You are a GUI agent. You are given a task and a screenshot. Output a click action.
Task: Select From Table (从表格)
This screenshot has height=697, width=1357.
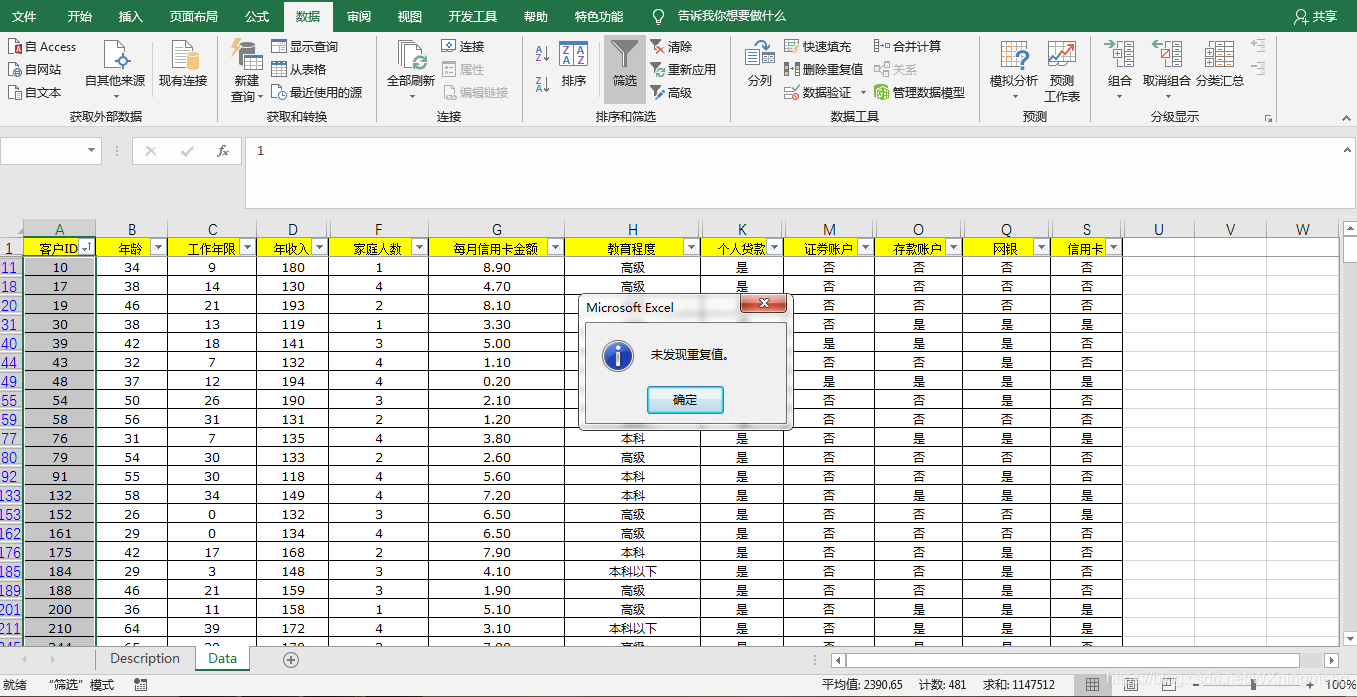(299, 70)
